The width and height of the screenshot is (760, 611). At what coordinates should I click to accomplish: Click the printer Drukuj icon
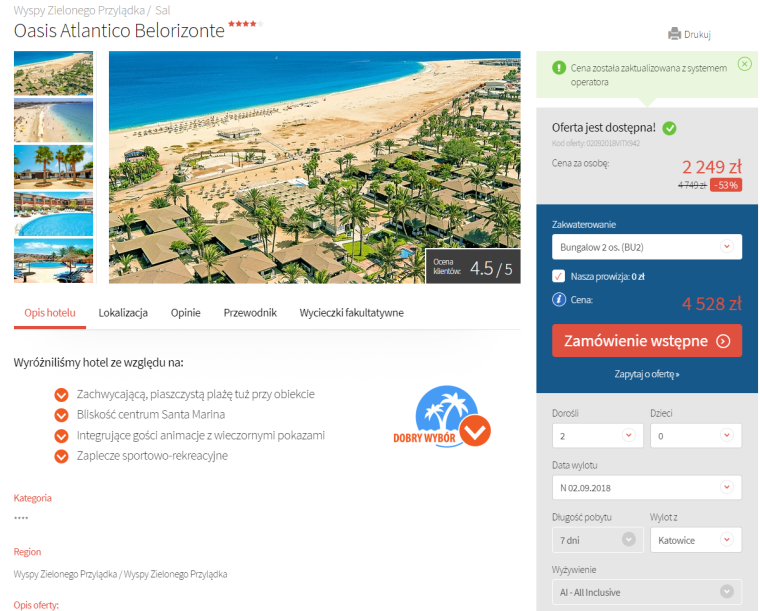674,34
